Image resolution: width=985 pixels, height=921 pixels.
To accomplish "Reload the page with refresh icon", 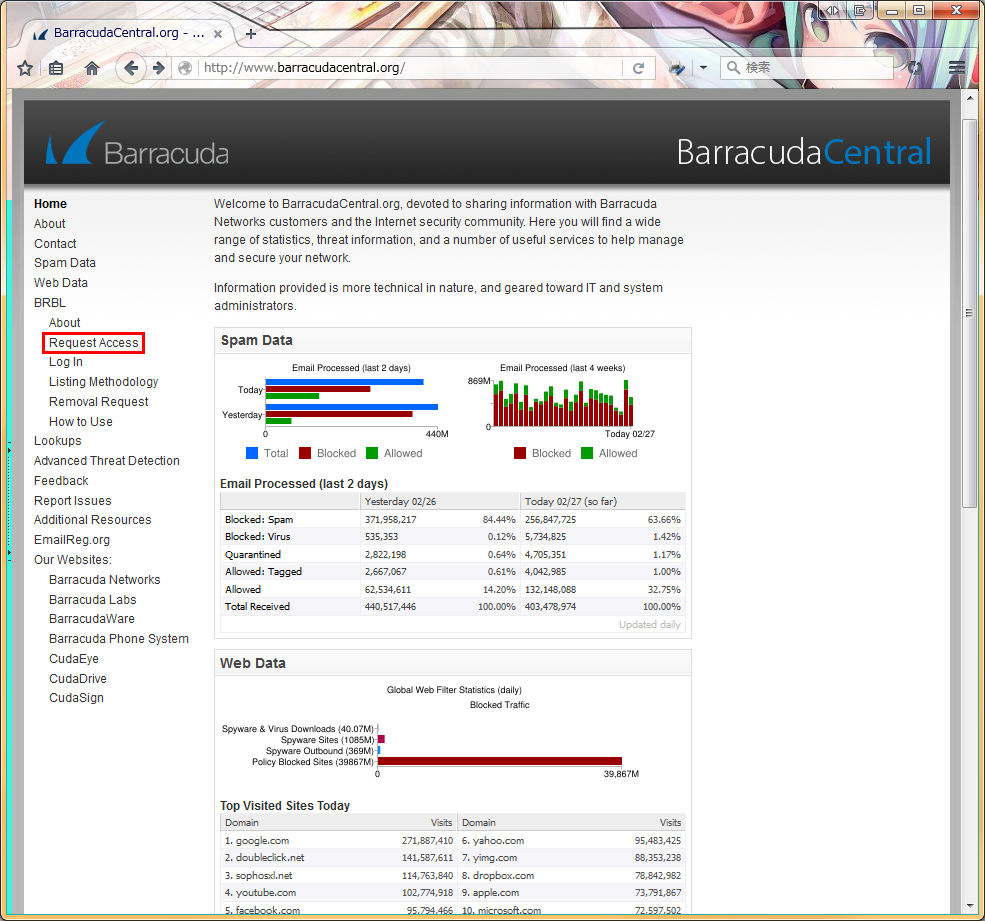I will click(x=638, y=68).
